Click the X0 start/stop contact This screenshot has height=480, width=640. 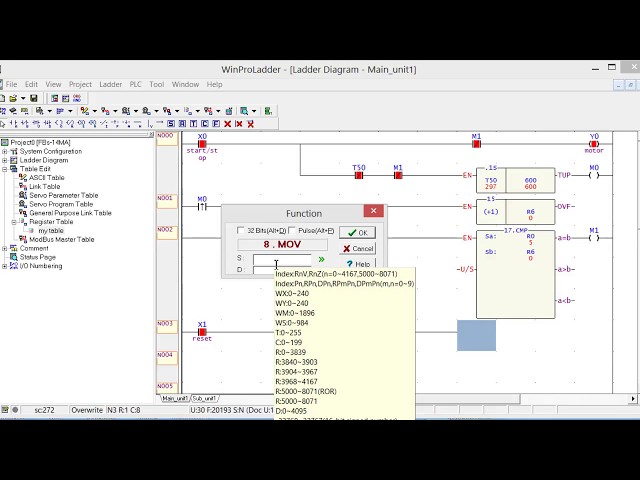tap(202, 144)
